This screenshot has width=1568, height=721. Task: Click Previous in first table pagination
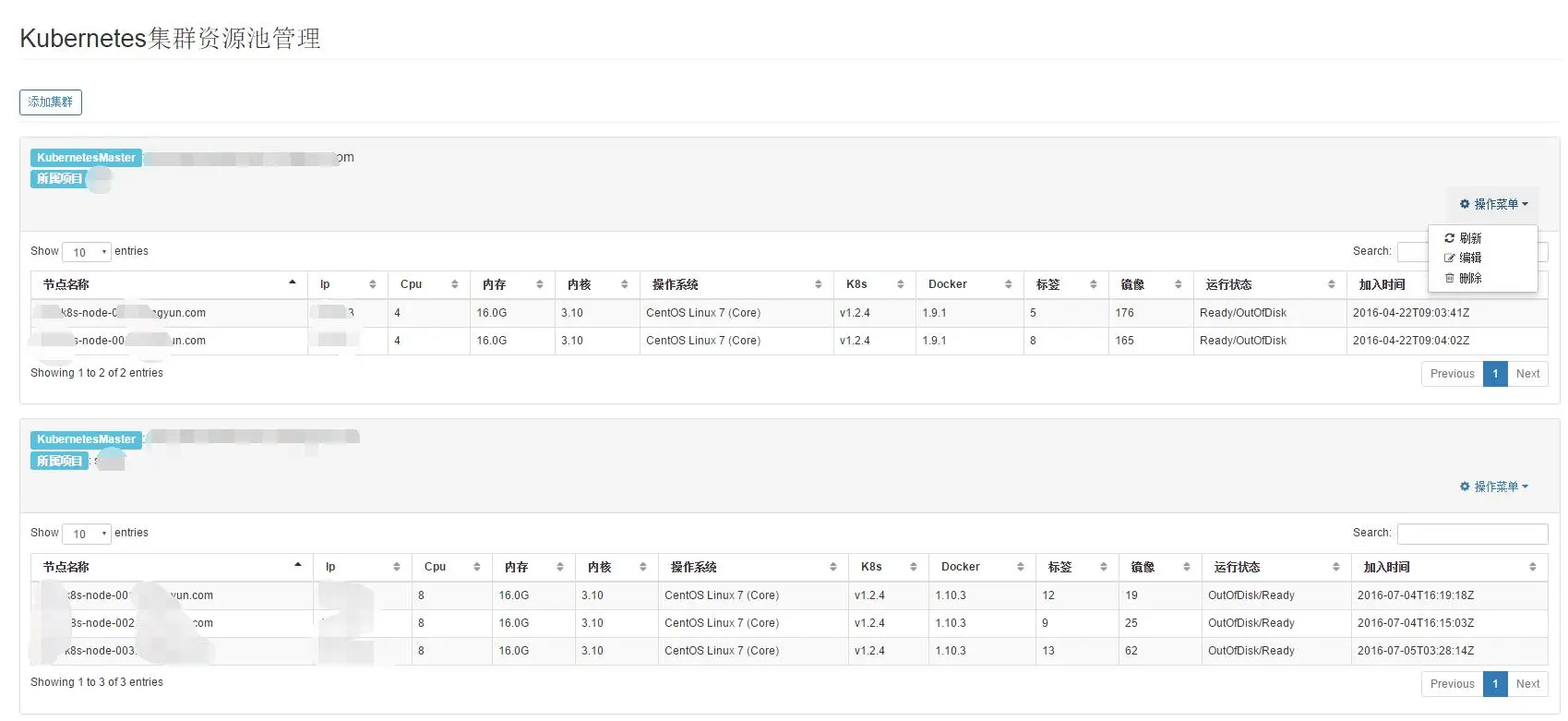coord(1452,374)
